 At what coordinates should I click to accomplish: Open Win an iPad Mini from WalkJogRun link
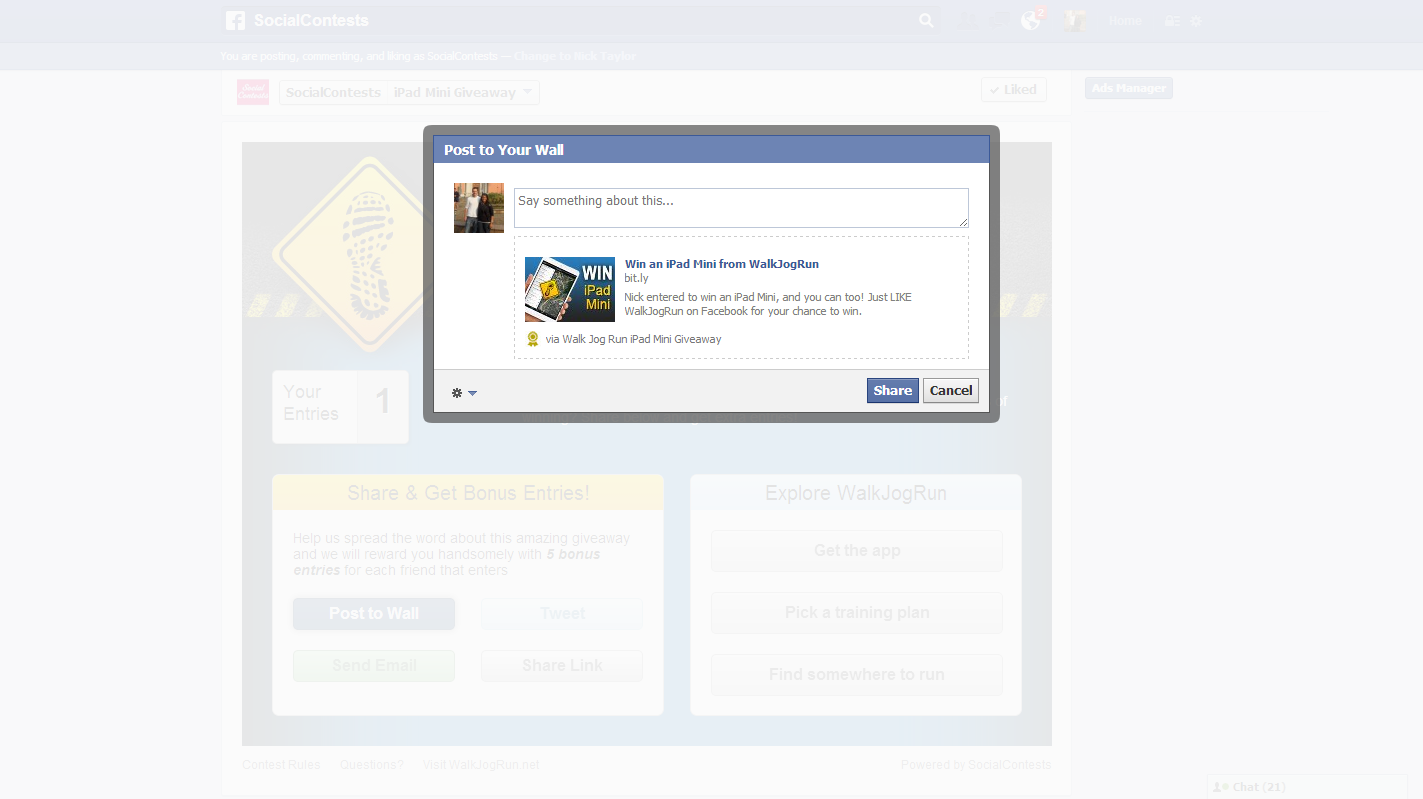pos(722,264)
